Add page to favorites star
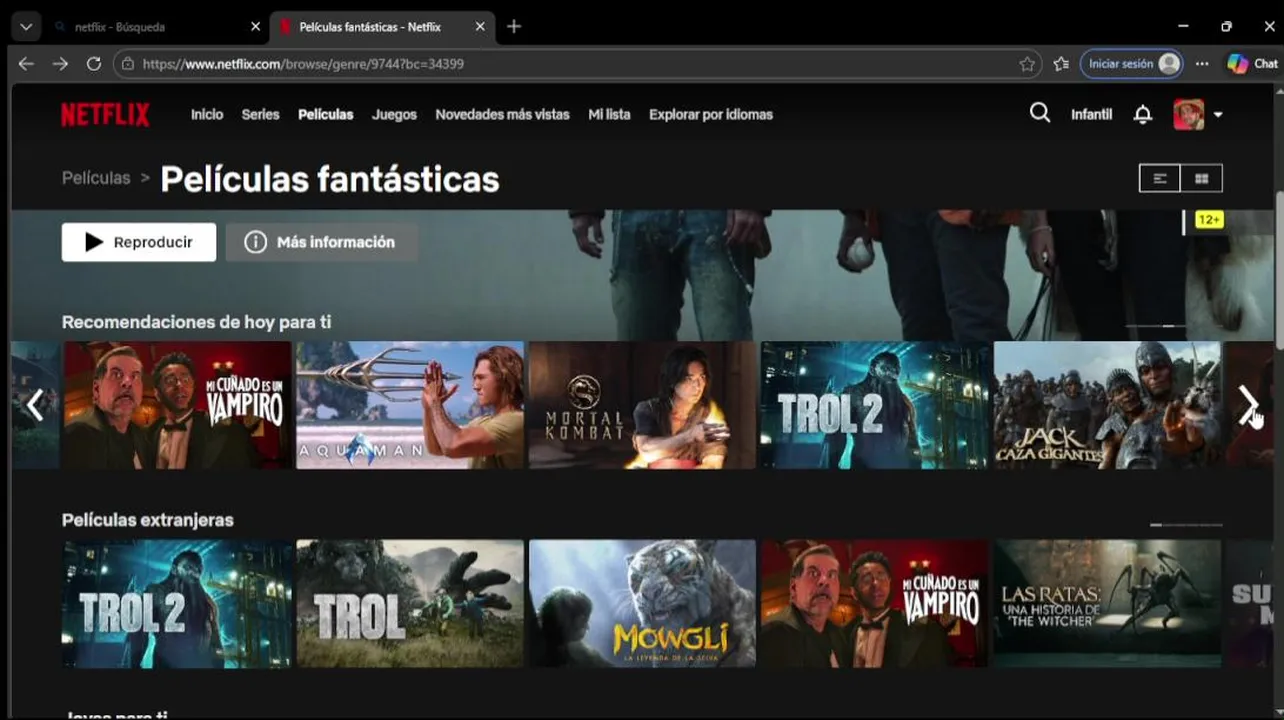Image resolution: width=1284 pixels, height=720 pixels. (1027, 64)
